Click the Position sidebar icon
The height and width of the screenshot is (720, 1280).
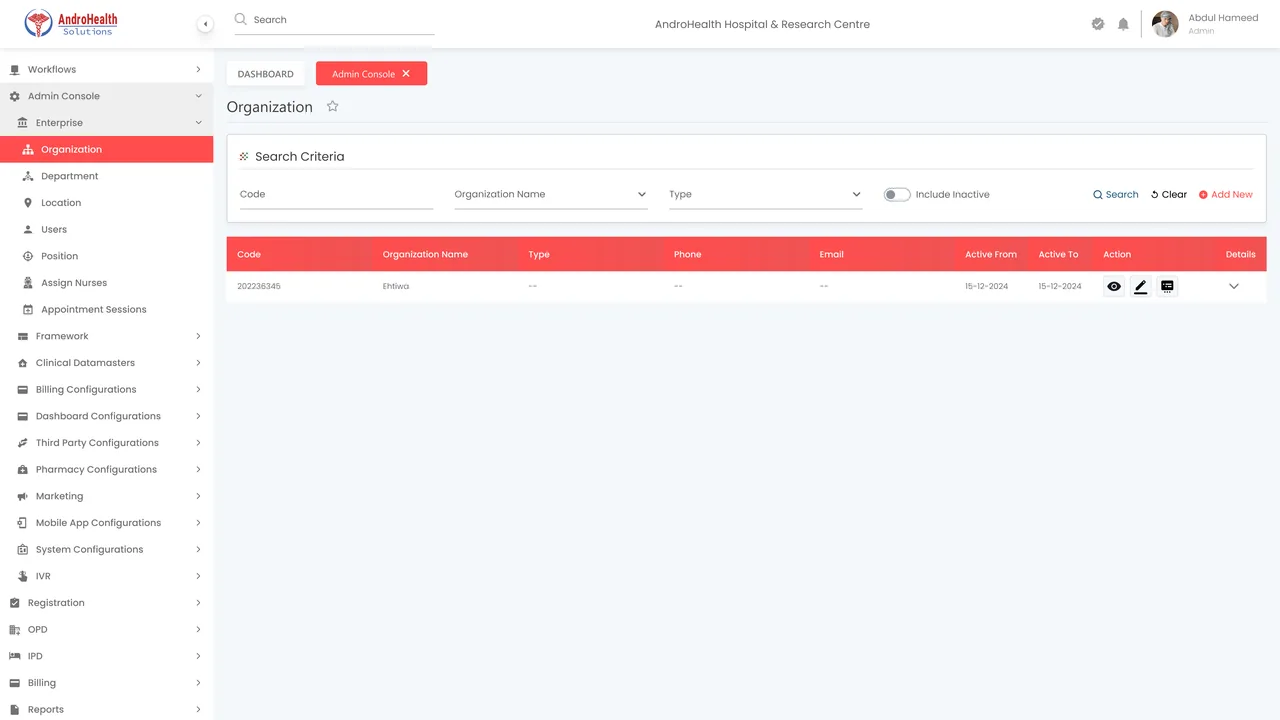[28, 256]
